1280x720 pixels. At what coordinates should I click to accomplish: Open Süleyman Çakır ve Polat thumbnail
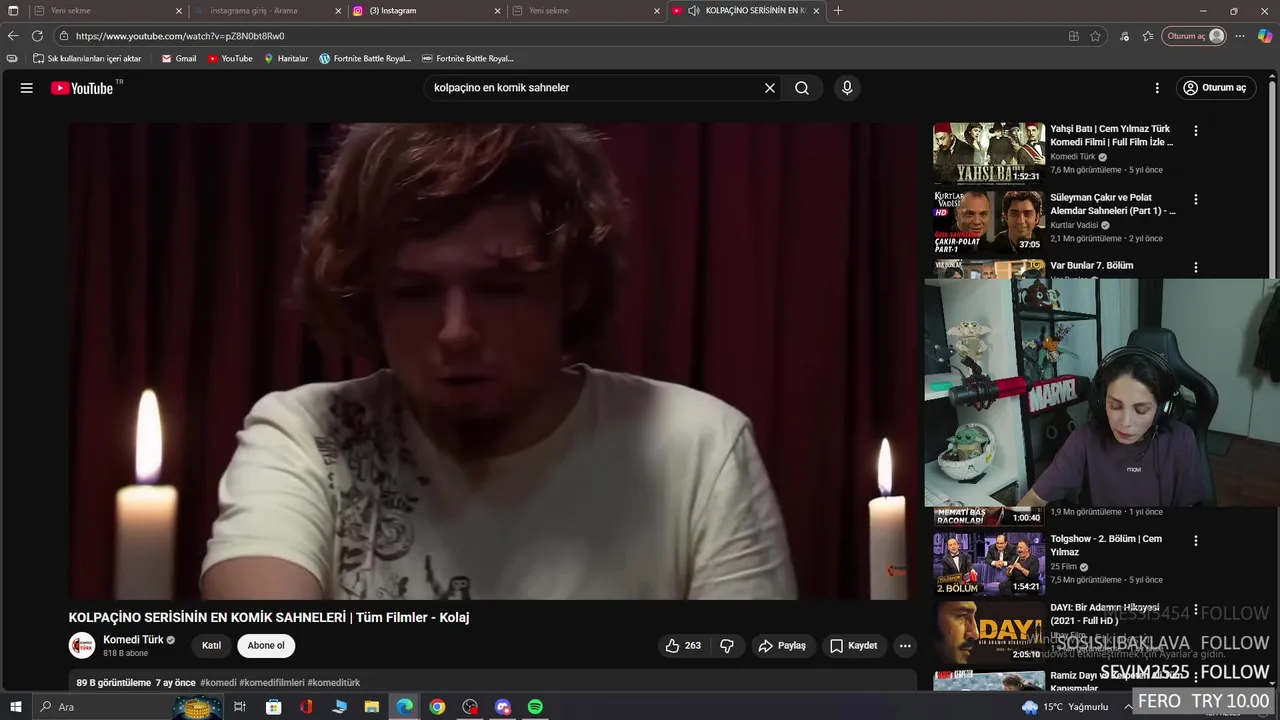[989, 222]
